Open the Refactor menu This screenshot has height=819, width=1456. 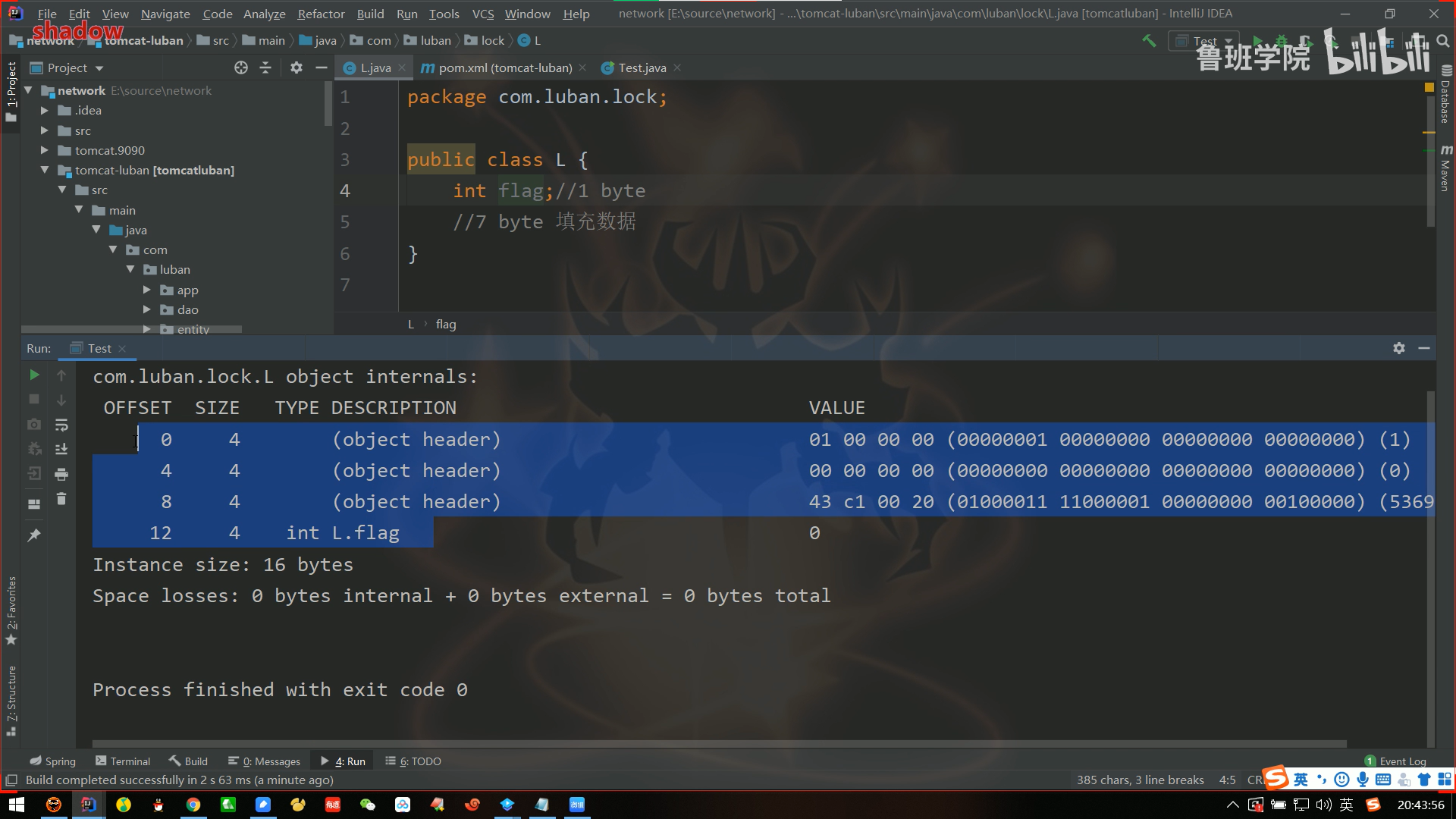pos(321,14)
